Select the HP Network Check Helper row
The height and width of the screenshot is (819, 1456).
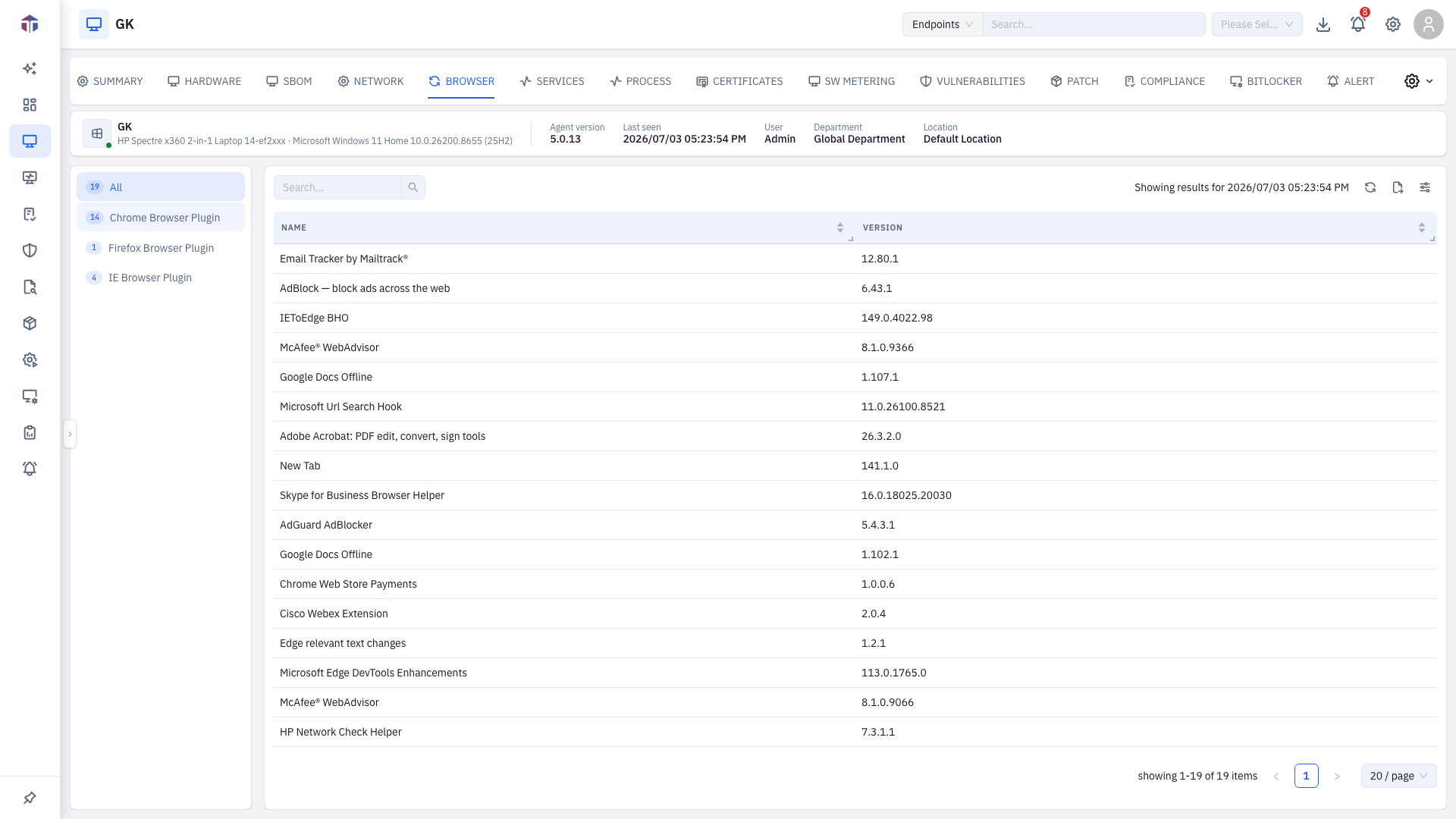tap(855, 732)
